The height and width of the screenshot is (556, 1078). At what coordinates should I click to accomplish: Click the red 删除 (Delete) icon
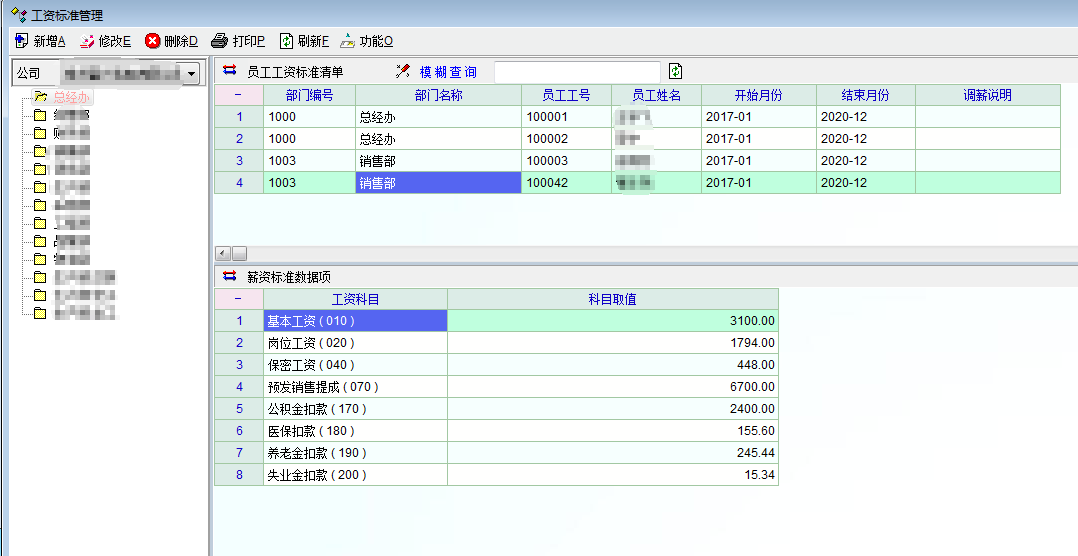coord(152,41)
